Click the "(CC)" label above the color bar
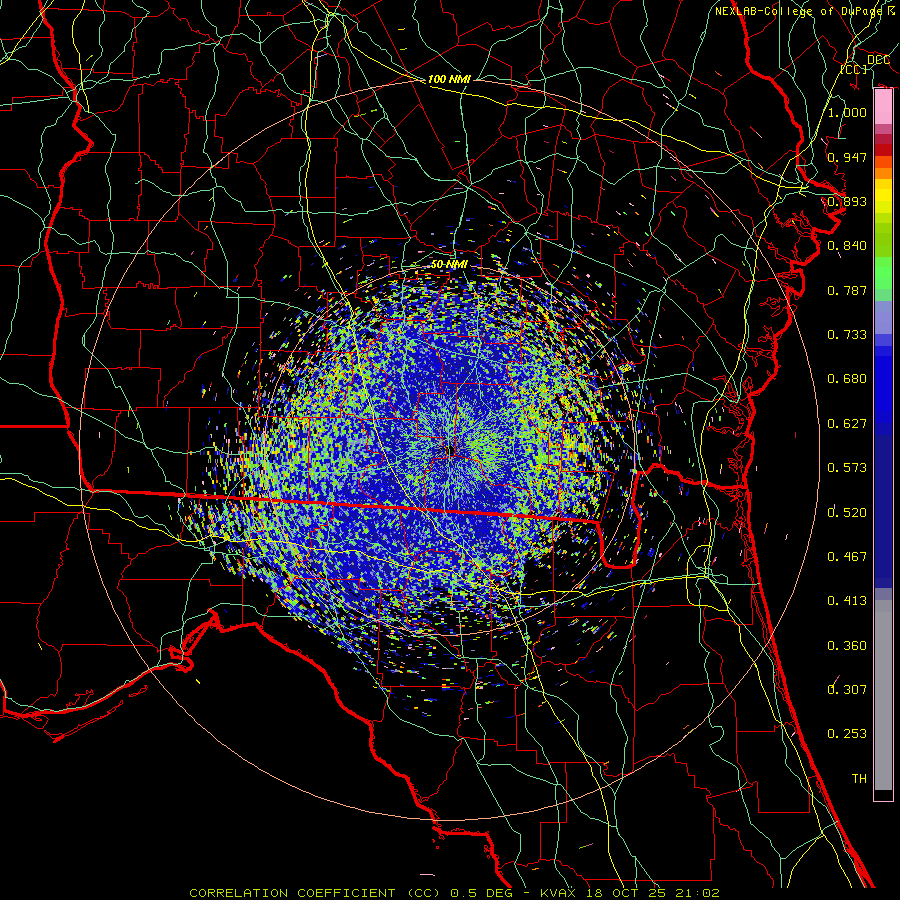This screenshot has height=900, width=900. [x=854, y=69]
